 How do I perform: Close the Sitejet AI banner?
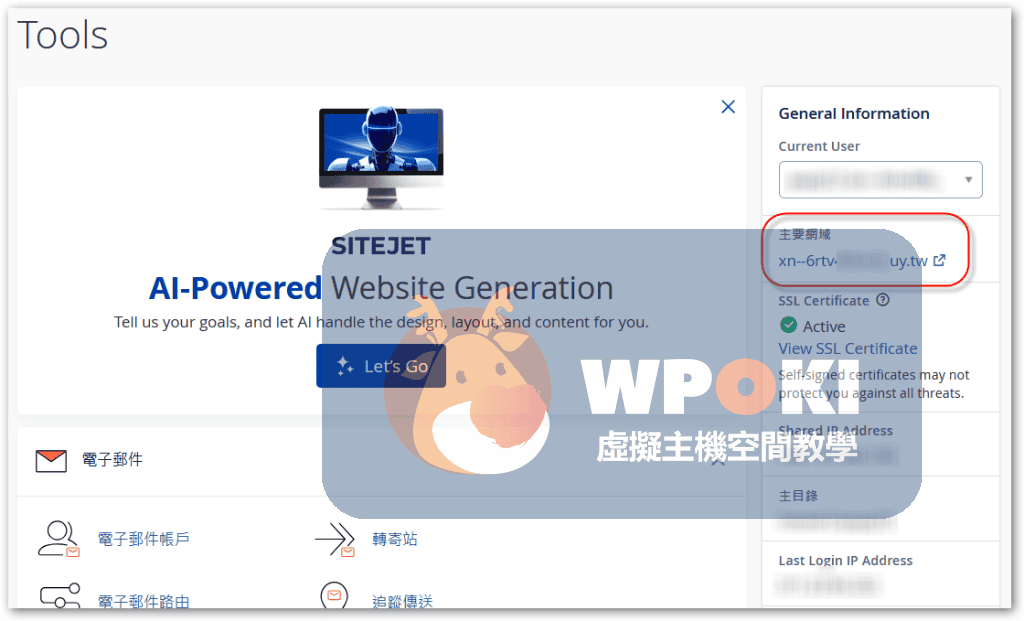[728, 107]
